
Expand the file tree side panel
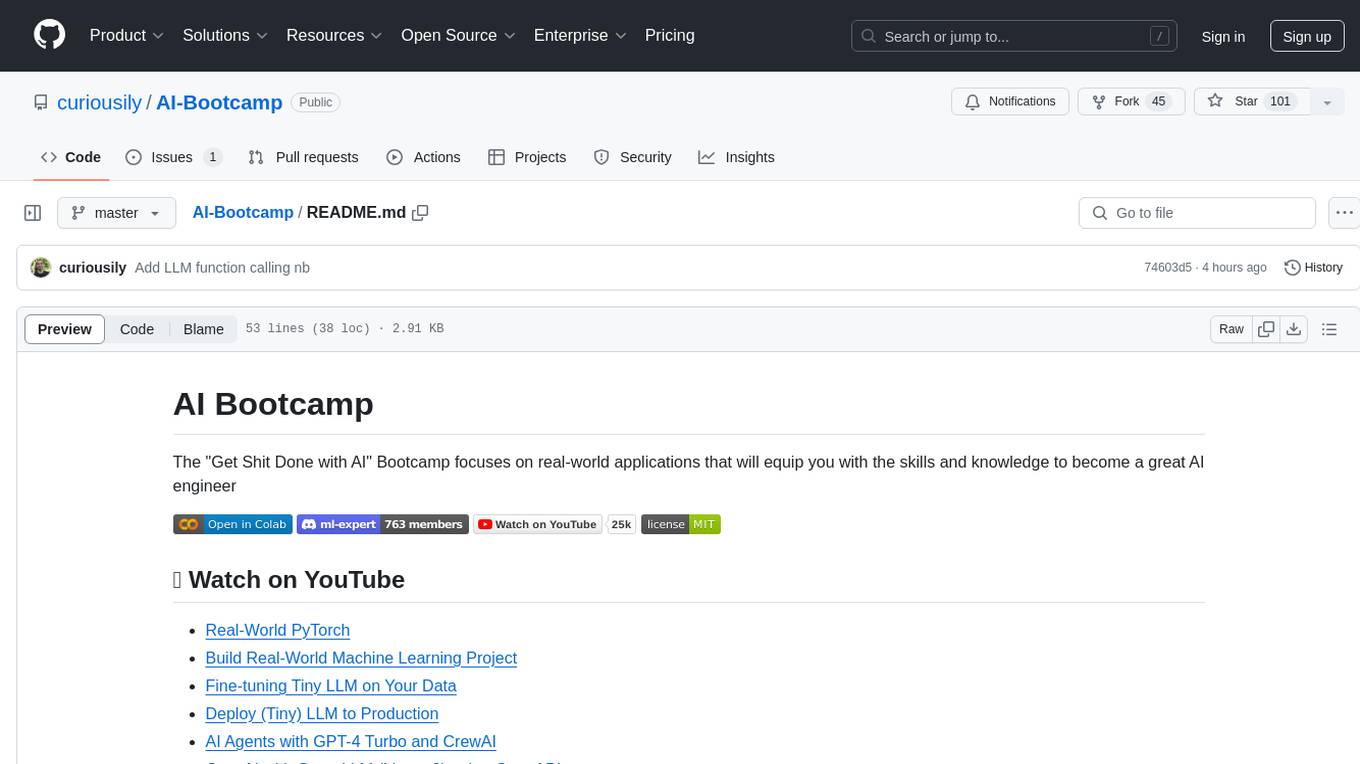pyautogui.click(x=33, y=213)
